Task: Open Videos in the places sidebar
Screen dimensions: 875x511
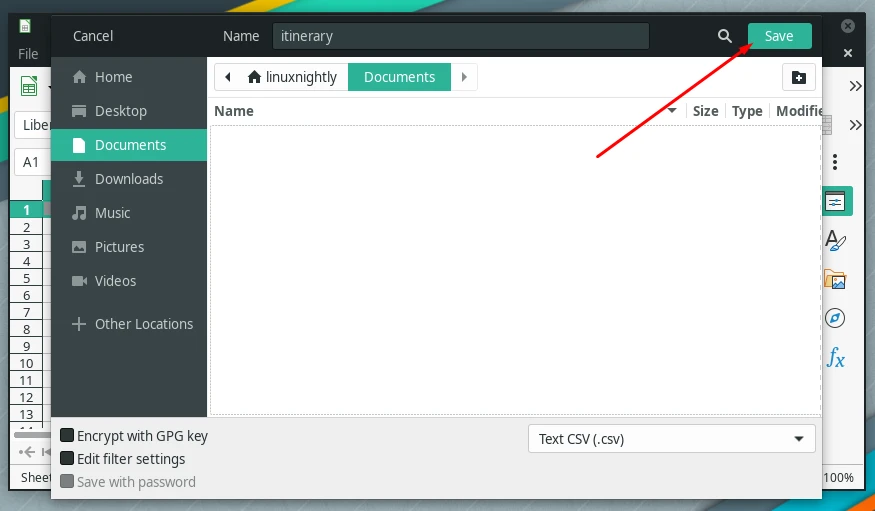Action: click(x=129, y=281)
